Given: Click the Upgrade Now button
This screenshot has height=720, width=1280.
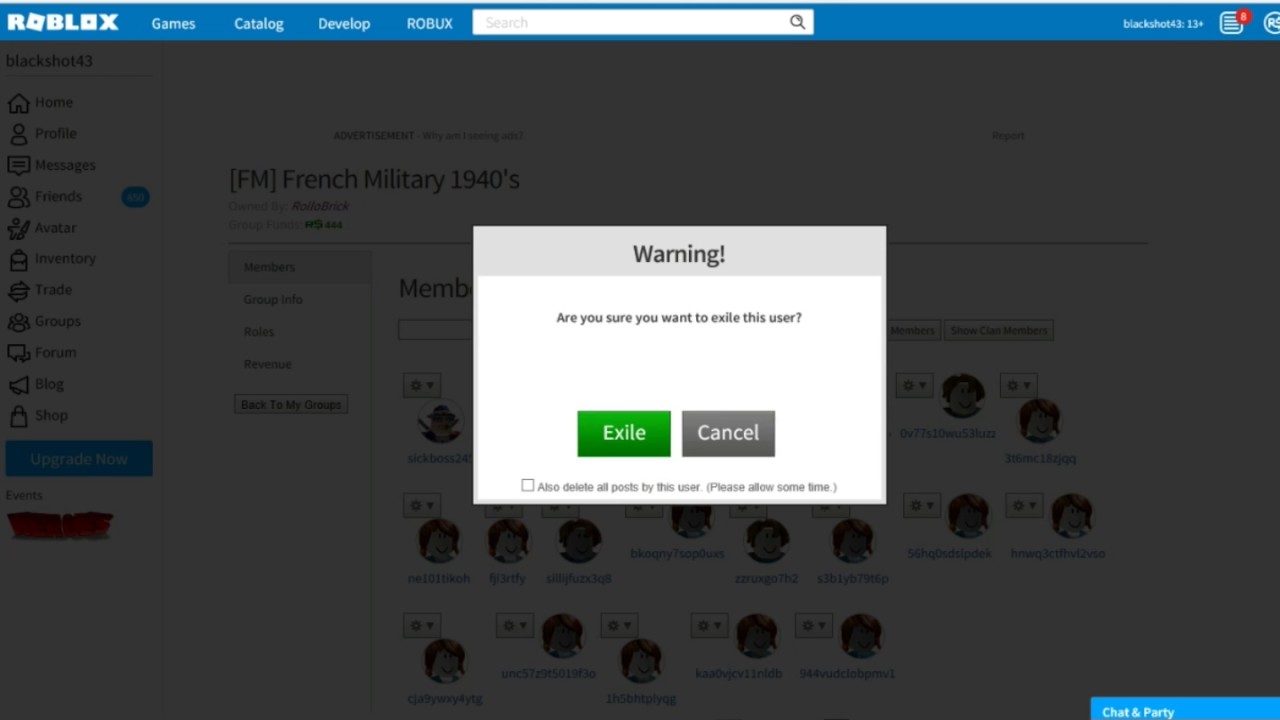Looking at the screenshot, I should click(x=79, y=459).
